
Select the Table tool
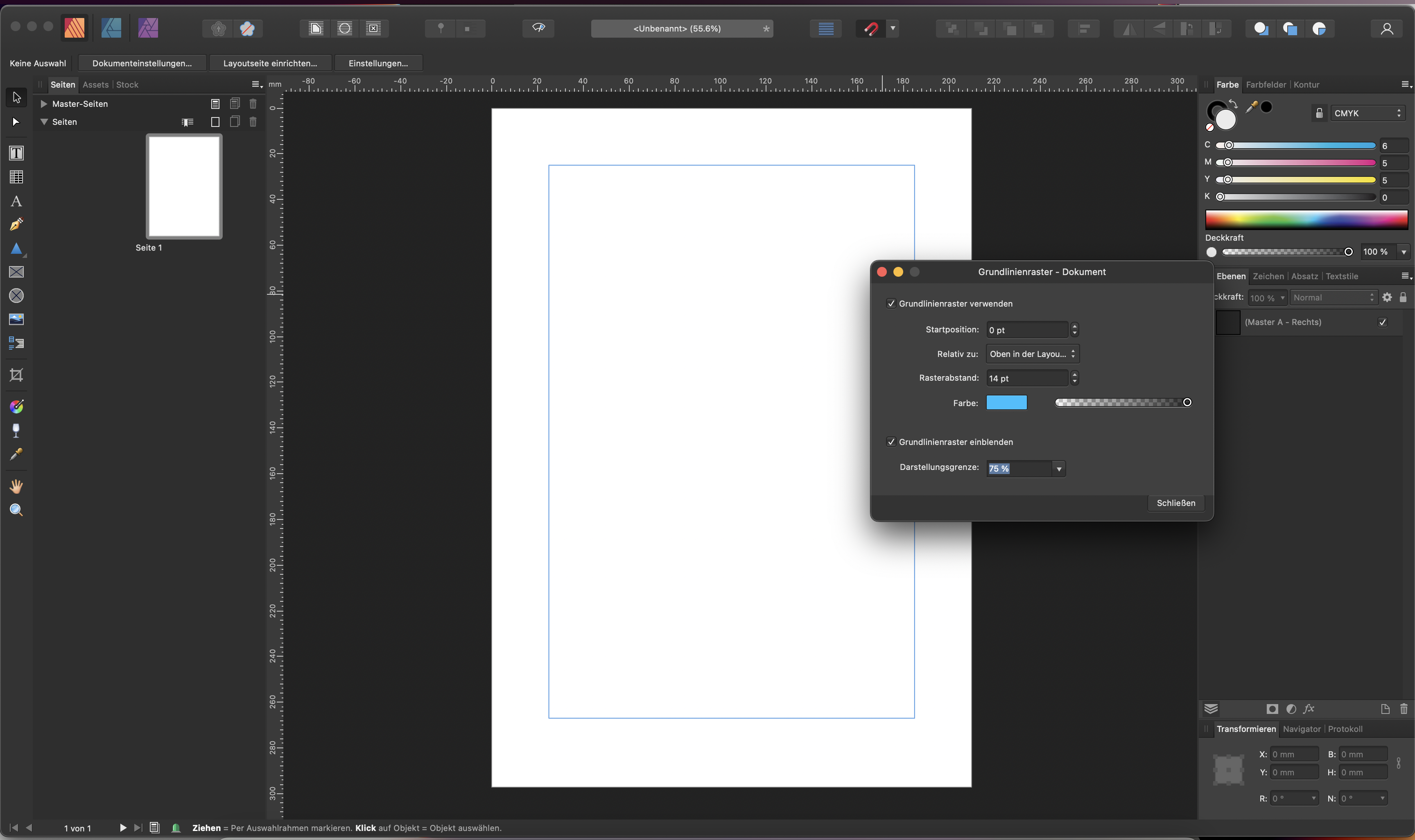click(x=16, y=177)
